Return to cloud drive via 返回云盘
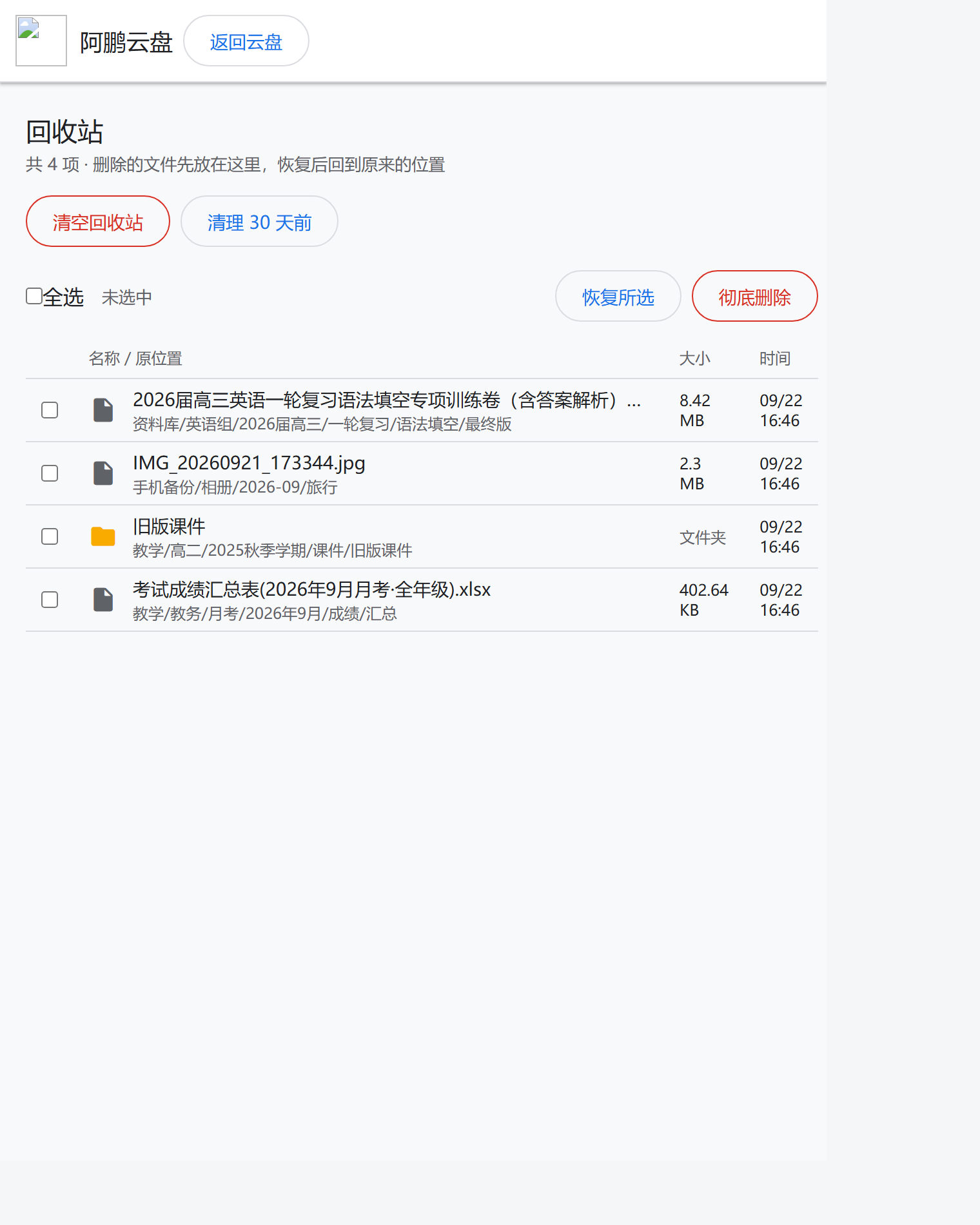Screen dimensions: 980x1225 [x=246, y=41]
